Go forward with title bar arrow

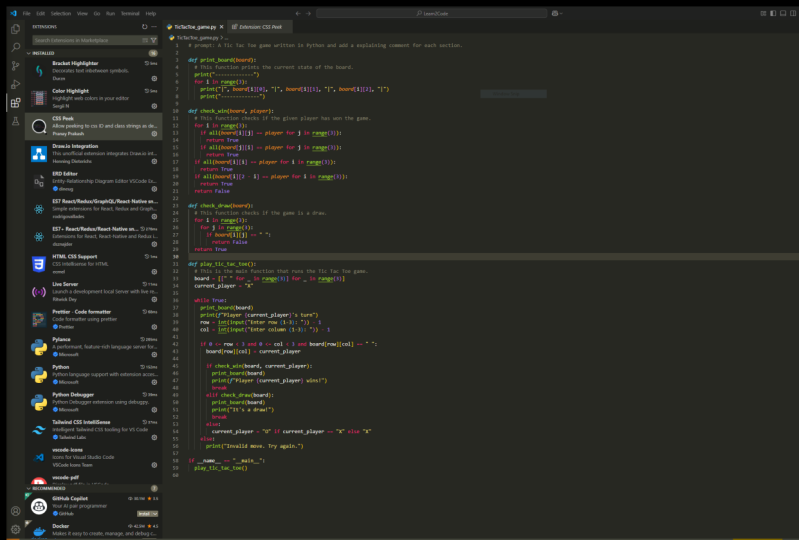[x=308, y=13]
